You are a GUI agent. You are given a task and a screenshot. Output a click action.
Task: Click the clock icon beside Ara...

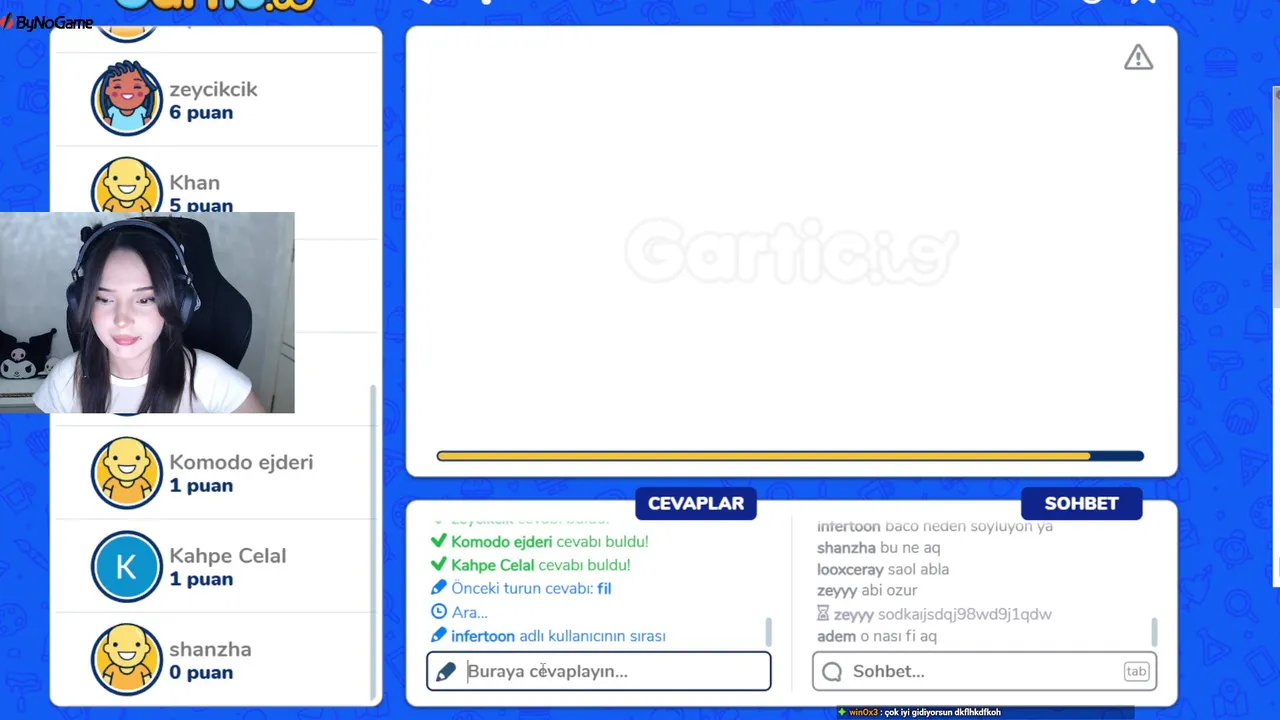coord(438,612)
